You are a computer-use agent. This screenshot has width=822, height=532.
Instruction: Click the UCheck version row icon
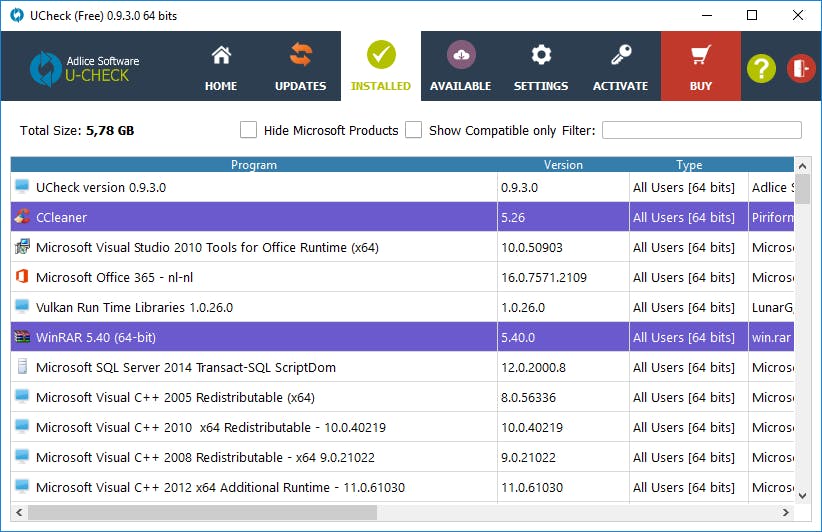tap(22, 186)
